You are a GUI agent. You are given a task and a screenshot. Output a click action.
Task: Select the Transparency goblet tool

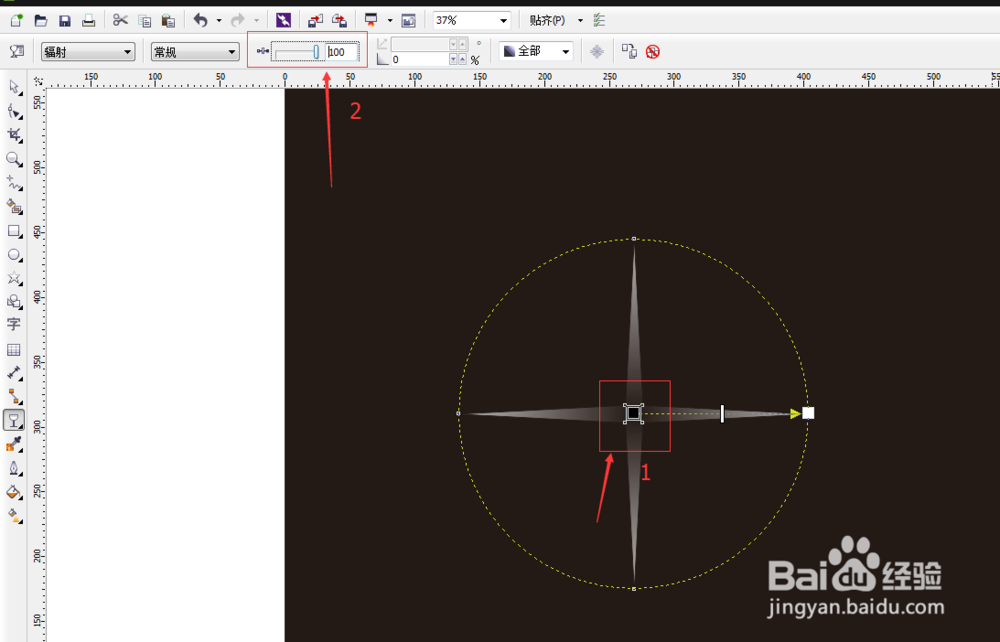tap(14, 420)
